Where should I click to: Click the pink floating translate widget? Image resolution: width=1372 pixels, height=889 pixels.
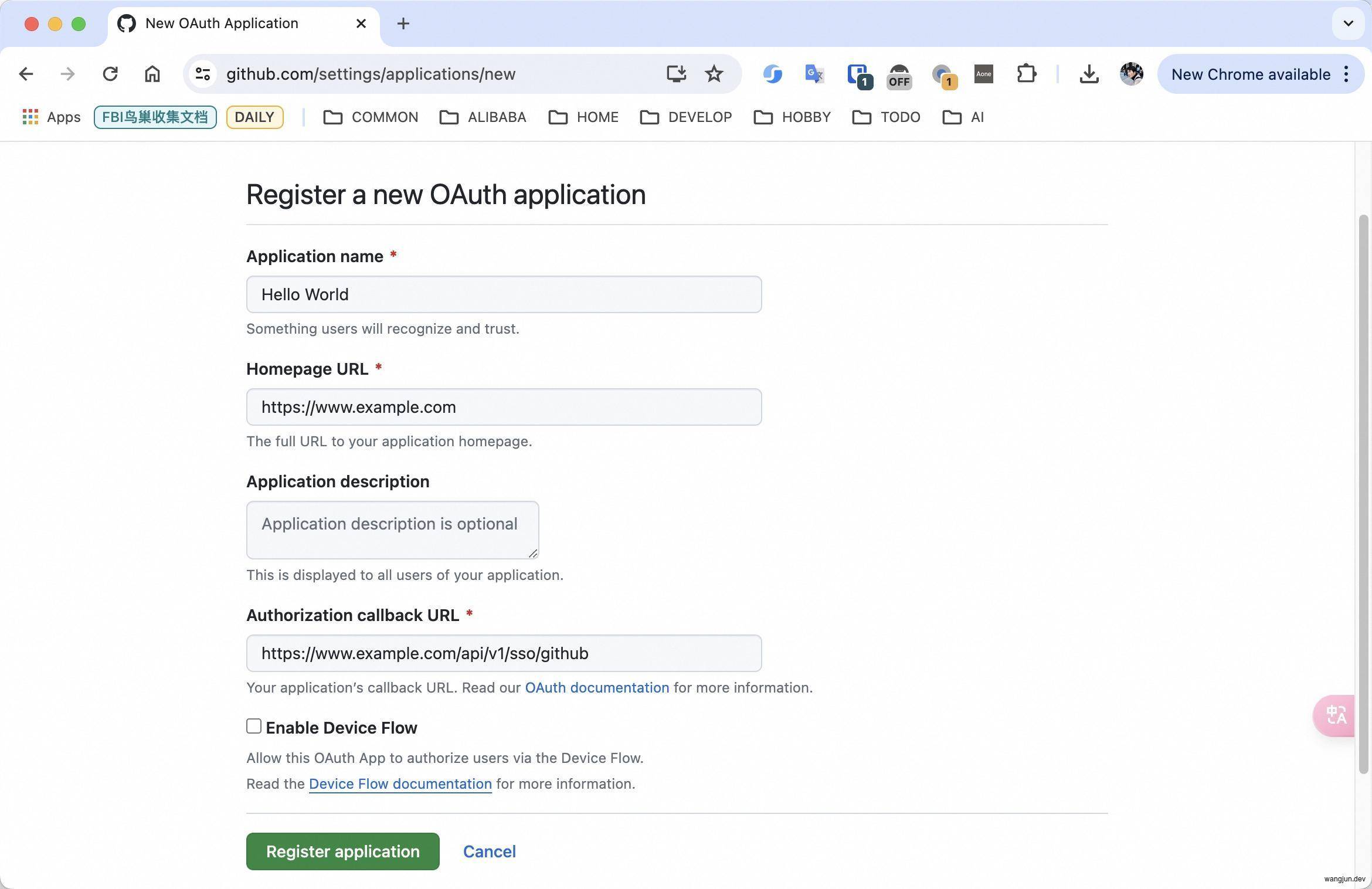[x=1334, y=715]
